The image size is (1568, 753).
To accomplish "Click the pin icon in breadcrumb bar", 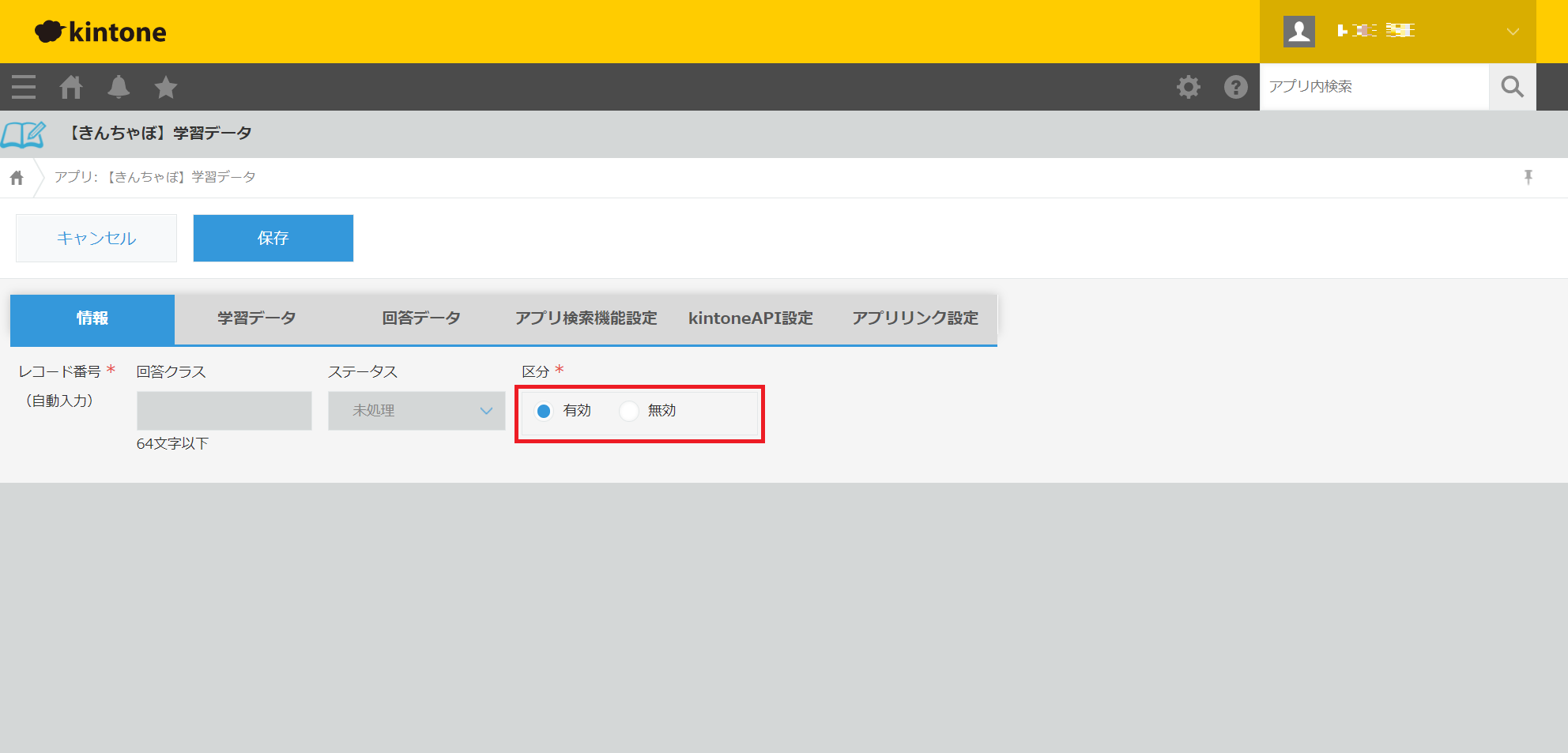I will click(1528, 177).
